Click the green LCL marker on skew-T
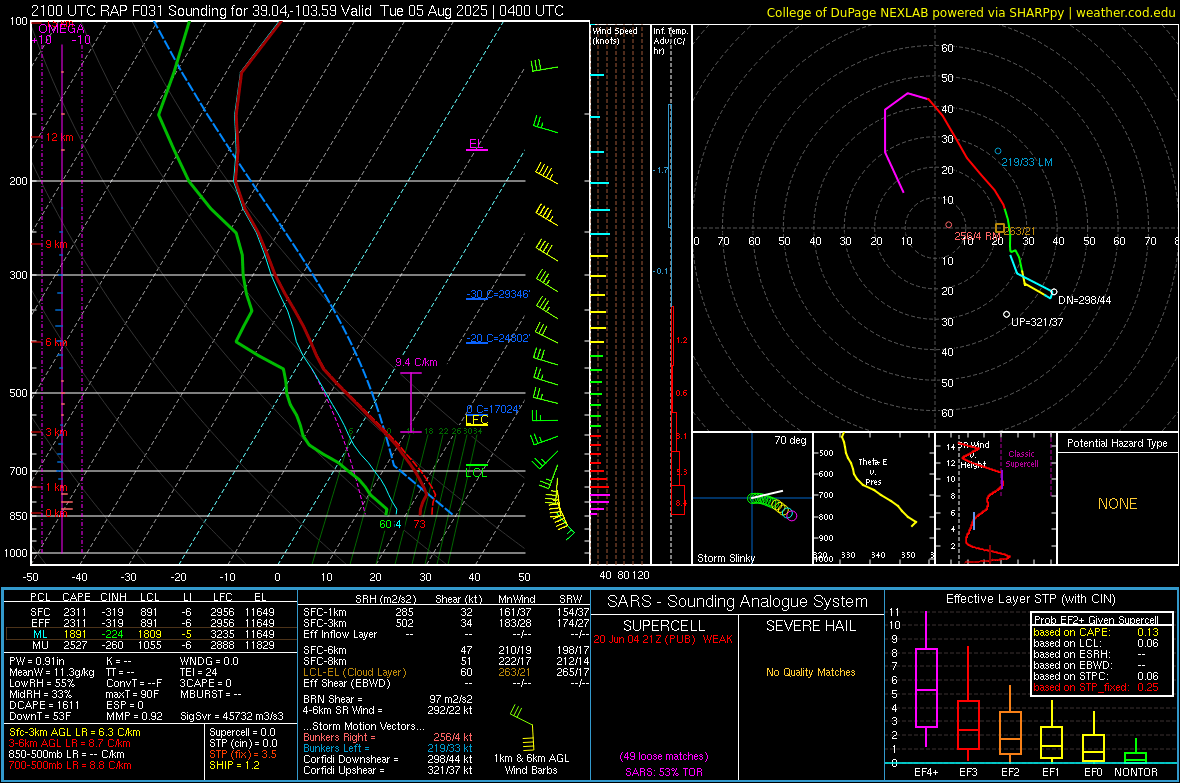This screenshot has width=1180, height=783. click(476, 471)
